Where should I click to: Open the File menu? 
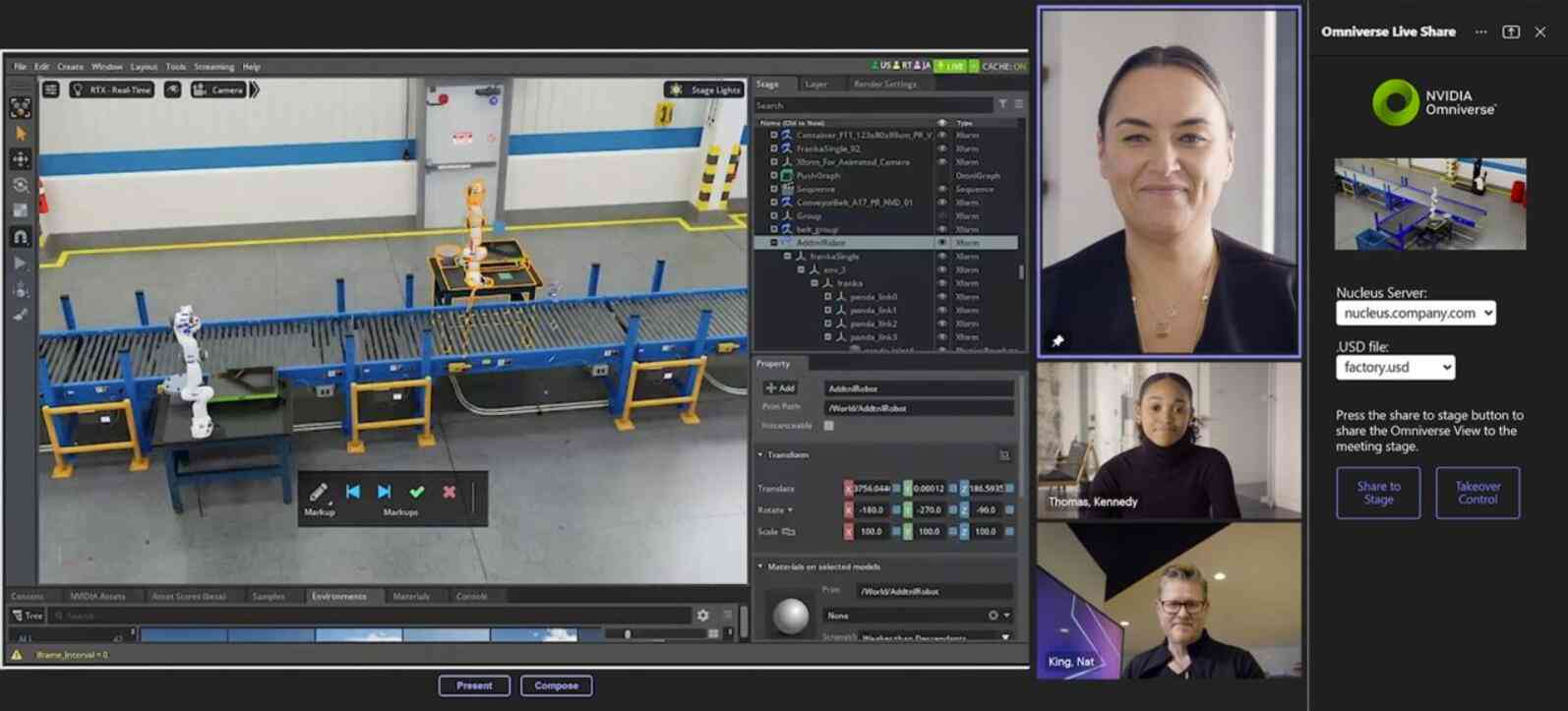[x=20, y=67]
